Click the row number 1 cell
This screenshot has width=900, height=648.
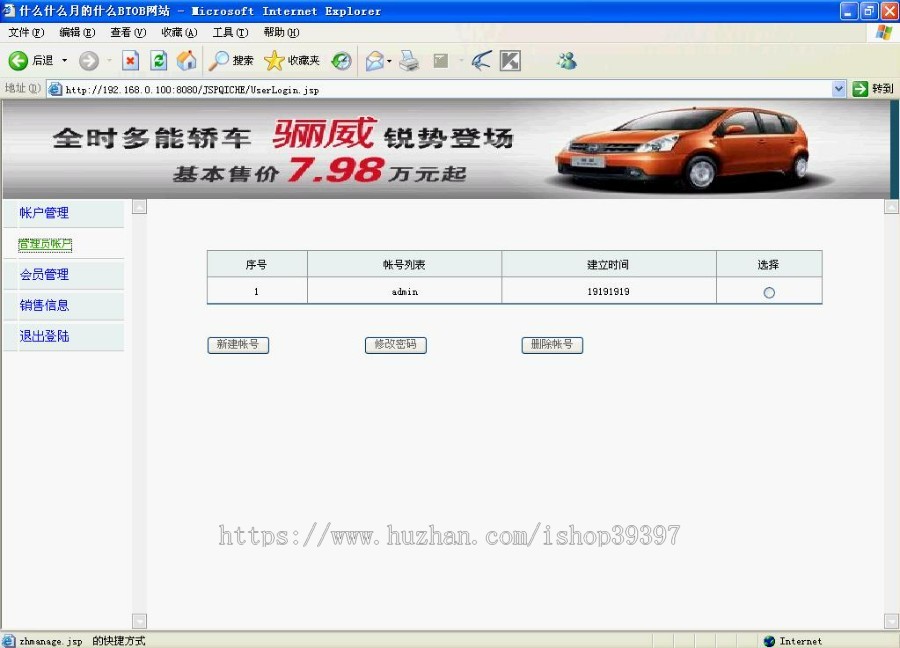click(x=257, y=292)
